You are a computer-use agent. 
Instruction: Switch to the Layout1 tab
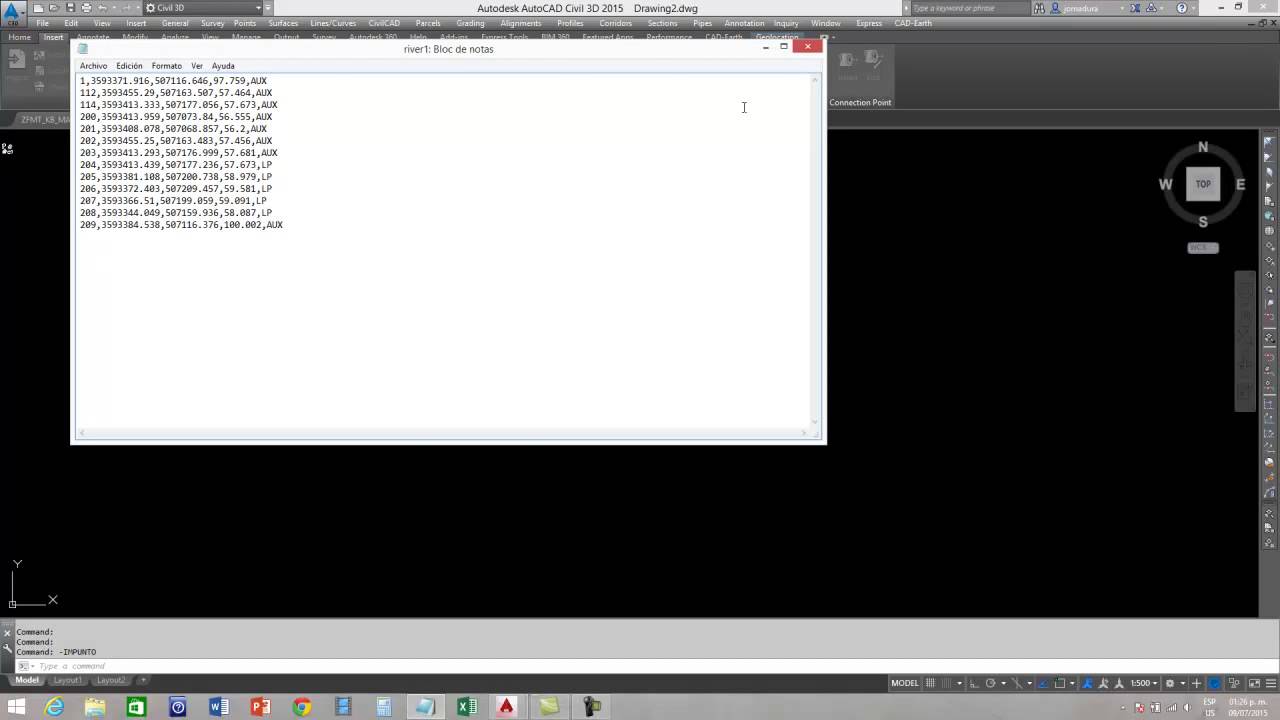pos(68,680)
